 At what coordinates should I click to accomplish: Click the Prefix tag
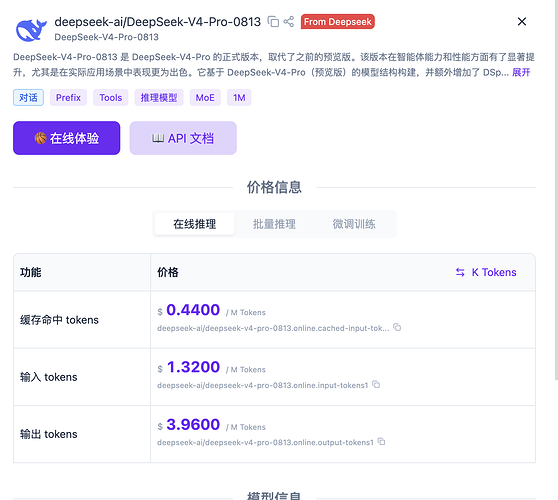68,98
